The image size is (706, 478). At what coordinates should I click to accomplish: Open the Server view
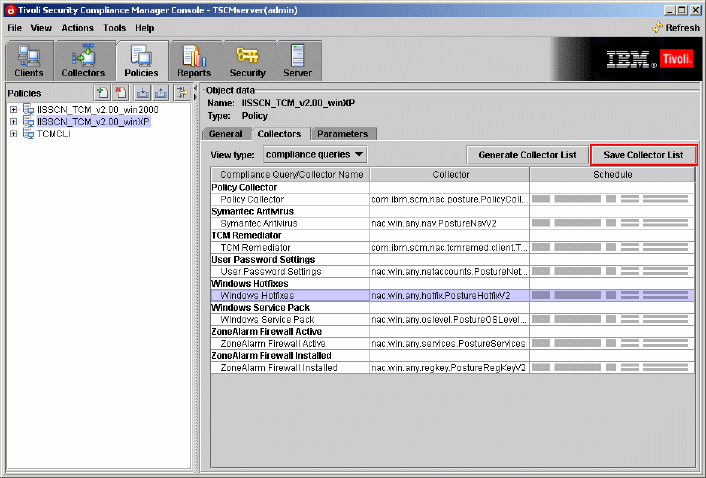297,59
